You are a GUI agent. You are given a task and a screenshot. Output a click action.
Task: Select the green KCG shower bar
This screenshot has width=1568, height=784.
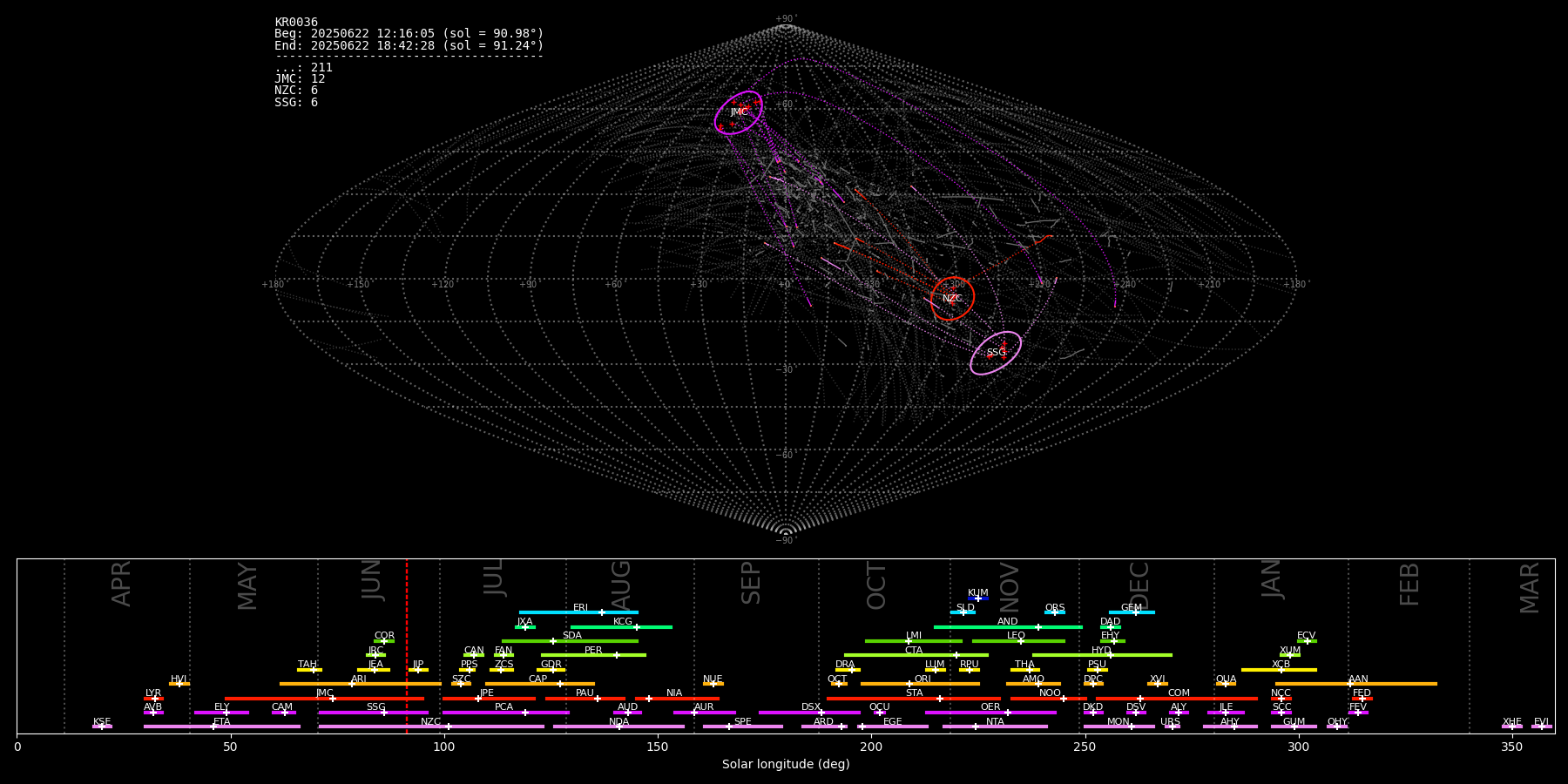621,626
